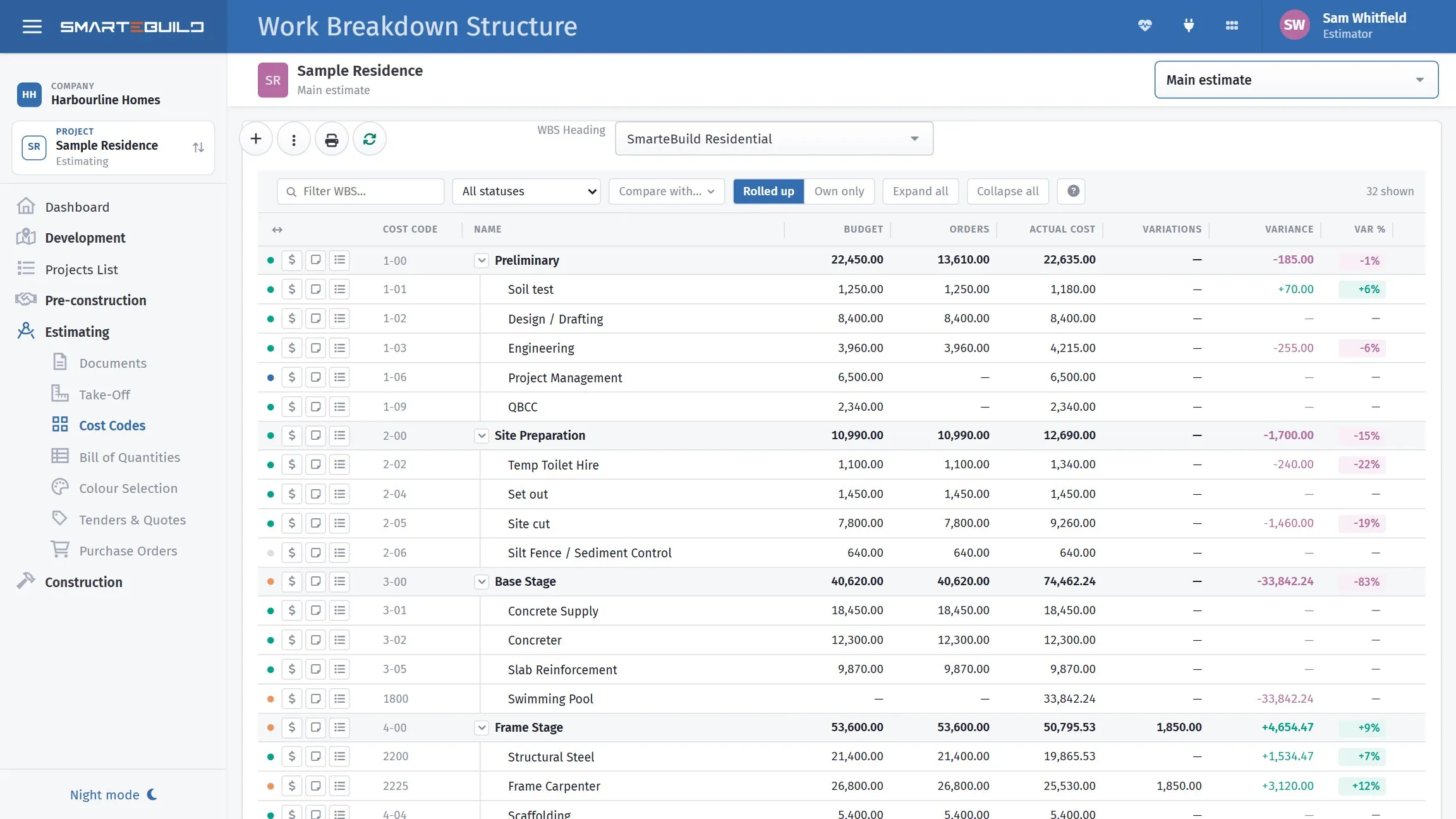The width and height of the screenshot is (1456, 819).
Task: Refresh the WBS with the green sync icon
Action: tap(370, 139)
